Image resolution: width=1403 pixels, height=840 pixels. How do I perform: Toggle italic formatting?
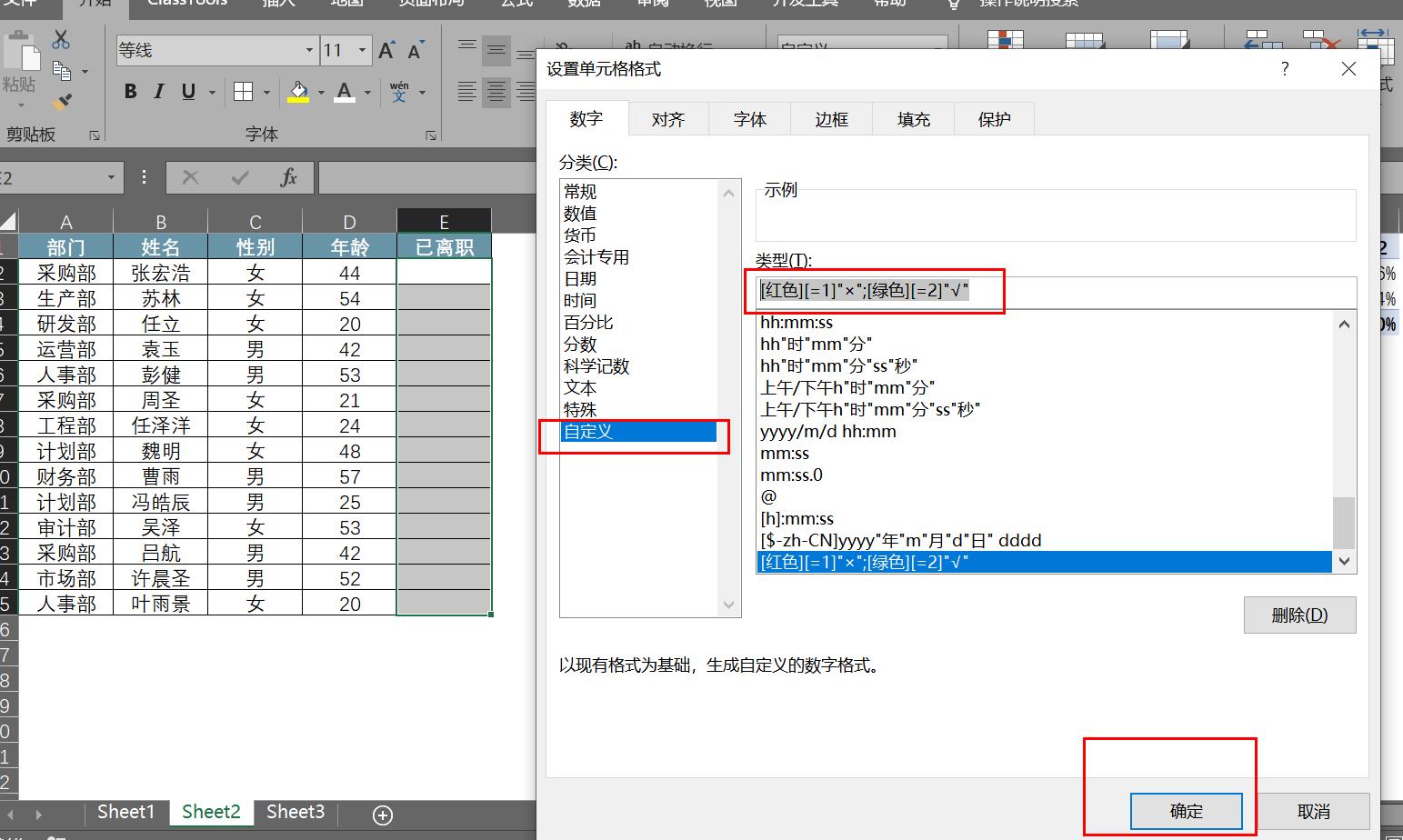(x=158, y=91)
